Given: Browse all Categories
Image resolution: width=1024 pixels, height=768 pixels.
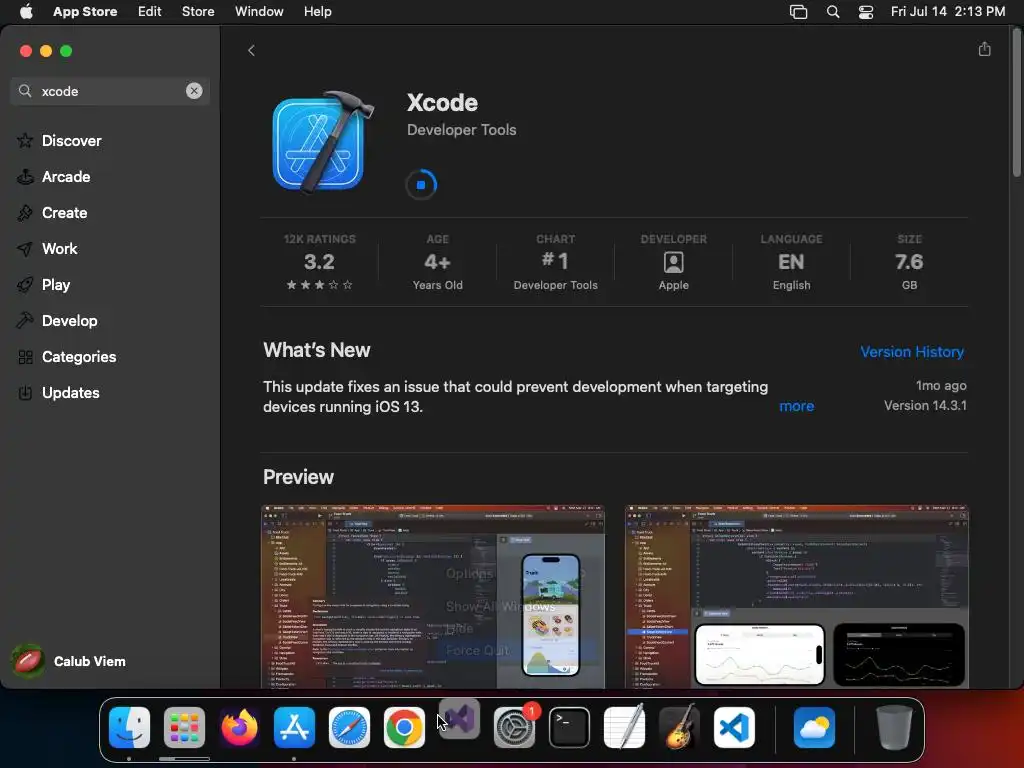Looking at the screenshot, I should pos(78,356).
